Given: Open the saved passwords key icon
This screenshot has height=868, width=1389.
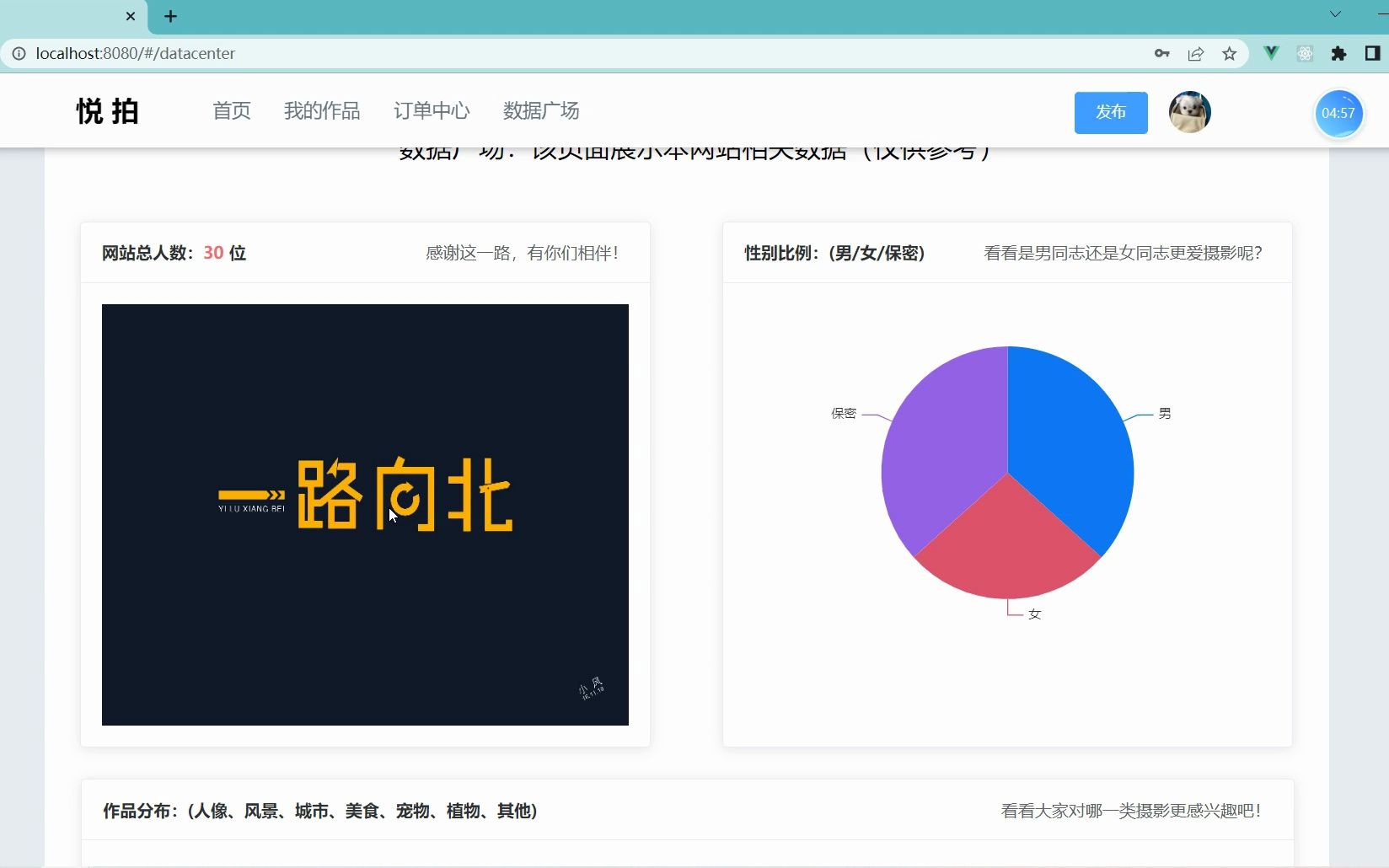Looking at the screenshot, I should tap(1162, 53).
